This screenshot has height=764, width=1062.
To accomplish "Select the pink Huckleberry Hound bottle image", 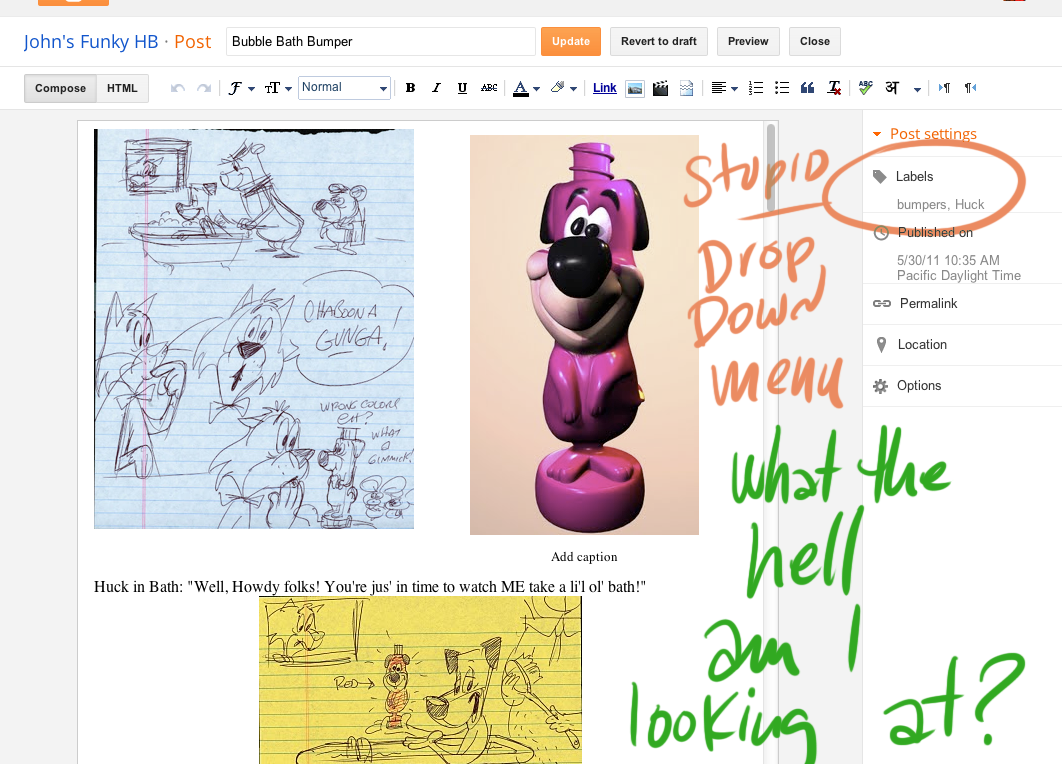I will (x=585, y=335).
